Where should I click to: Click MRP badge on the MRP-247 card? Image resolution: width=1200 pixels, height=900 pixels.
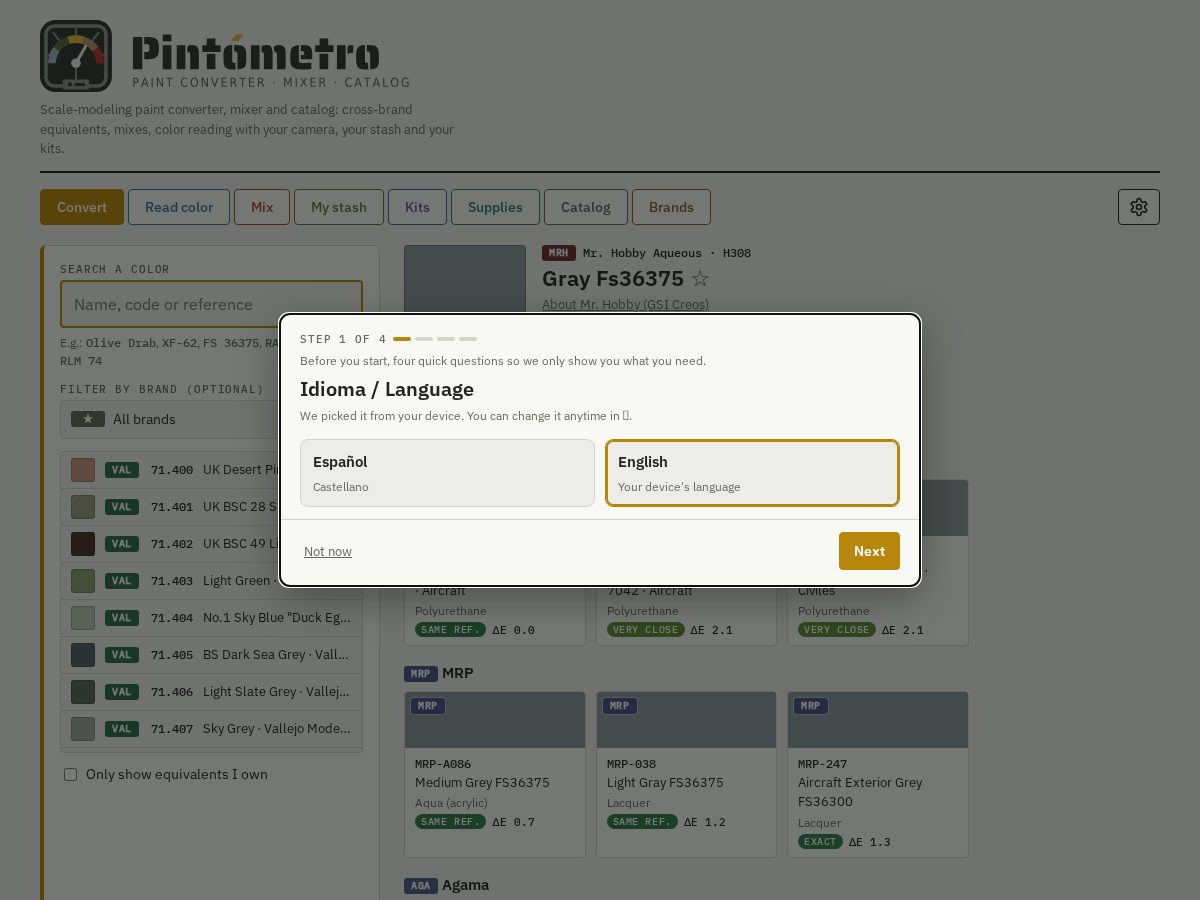coord(810,706)
